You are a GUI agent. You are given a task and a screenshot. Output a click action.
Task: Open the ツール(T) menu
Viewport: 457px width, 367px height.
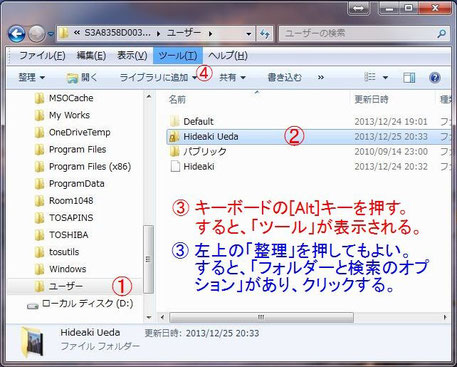178,55
